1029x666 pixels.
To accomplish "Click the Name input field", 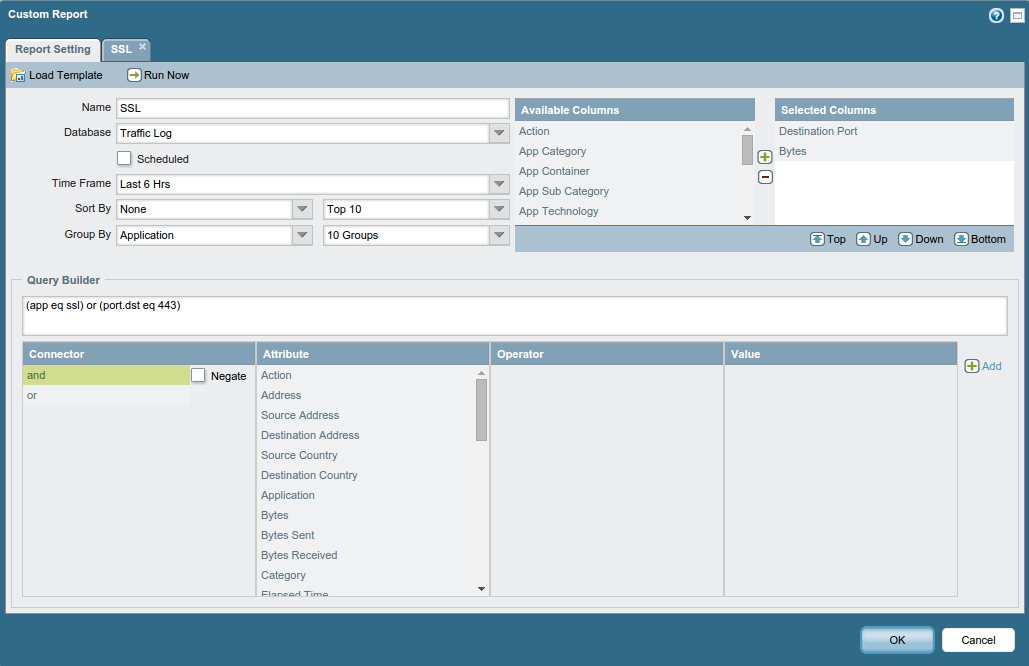I will 312,108.
